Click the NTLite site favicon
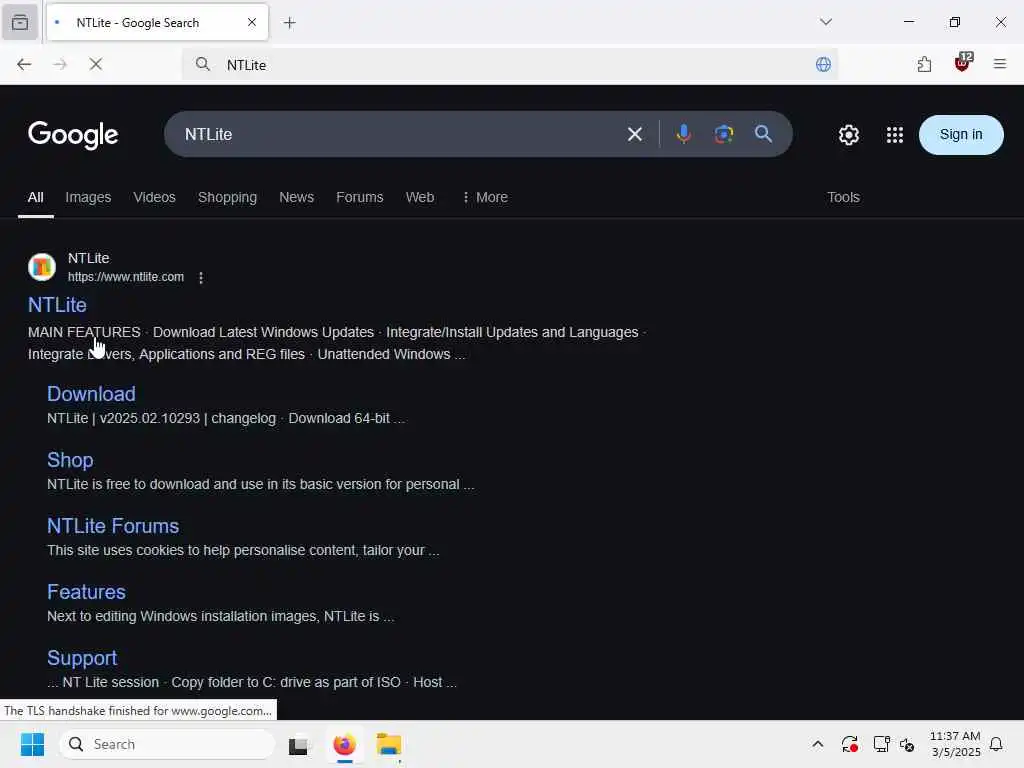 (x=42, y=267)
